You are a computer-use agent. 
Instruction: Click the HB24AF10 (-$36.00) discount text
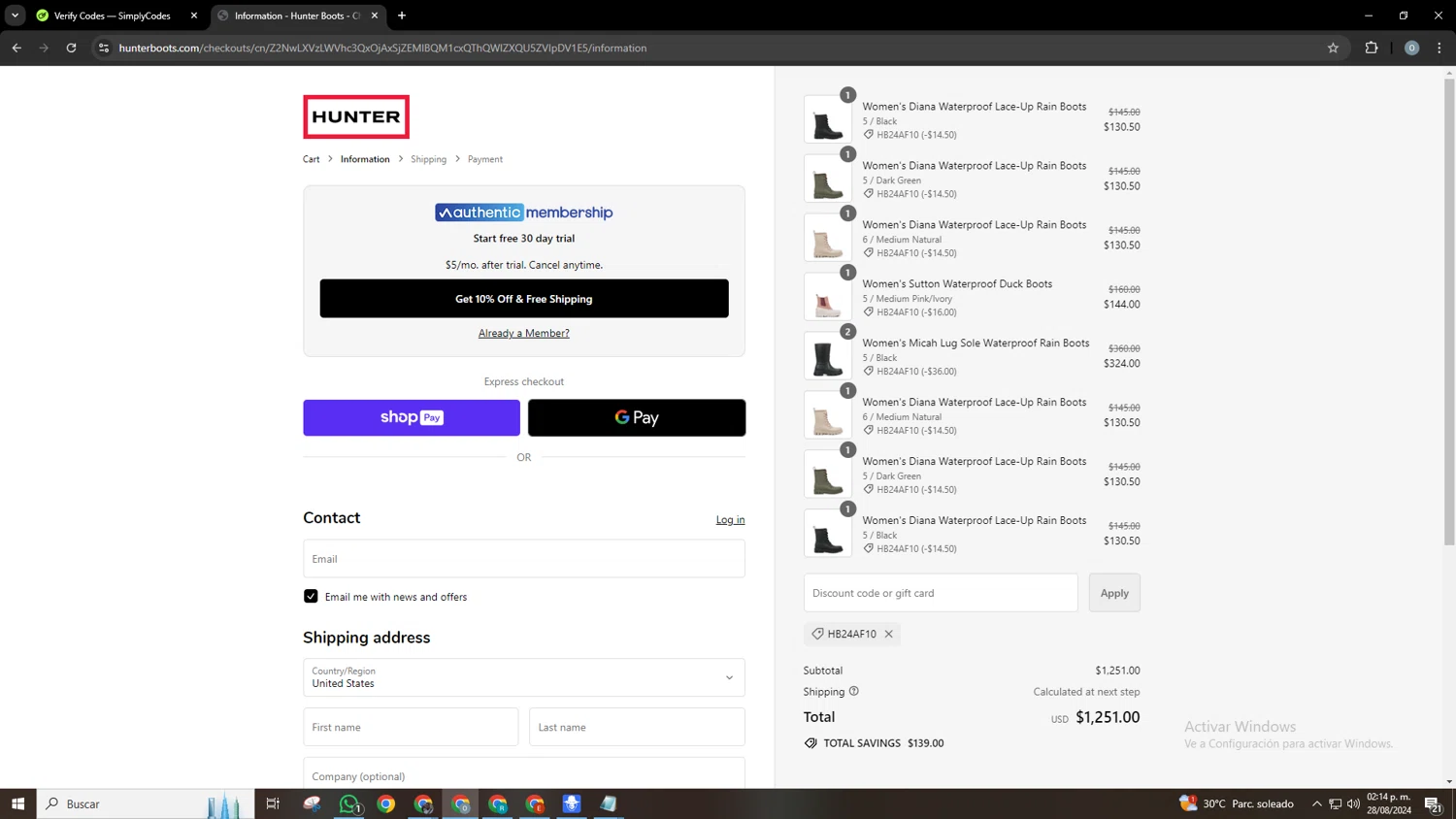[x=916, y=372]
